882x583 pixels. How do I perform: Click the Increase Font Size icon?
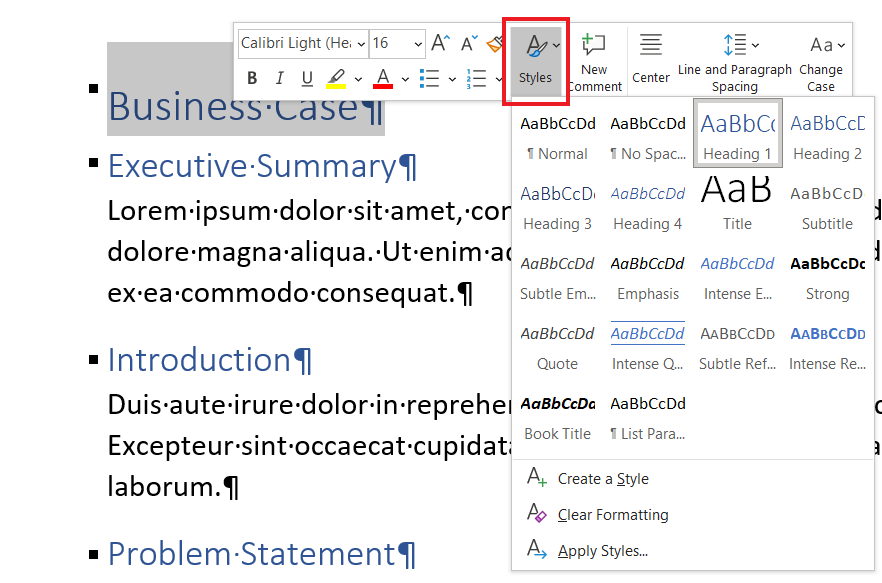click(x=440, y=43)
